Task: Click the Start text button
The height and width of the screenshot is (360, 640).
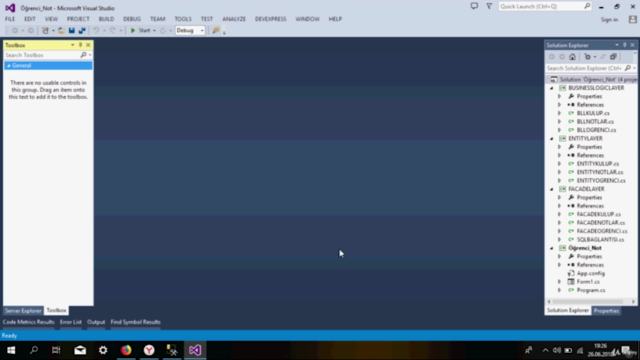Action: [144, 31]
